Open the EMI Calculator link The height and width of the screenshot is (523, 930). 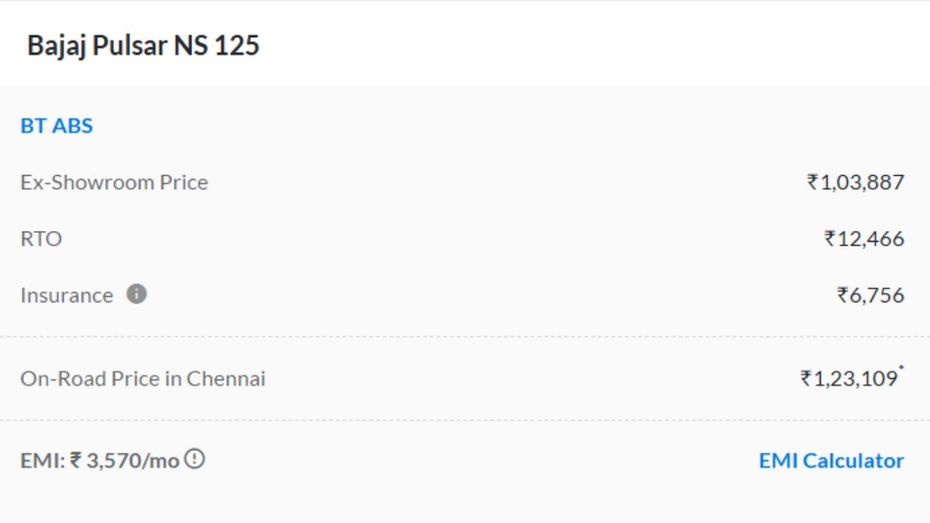[x=831, y=461]
